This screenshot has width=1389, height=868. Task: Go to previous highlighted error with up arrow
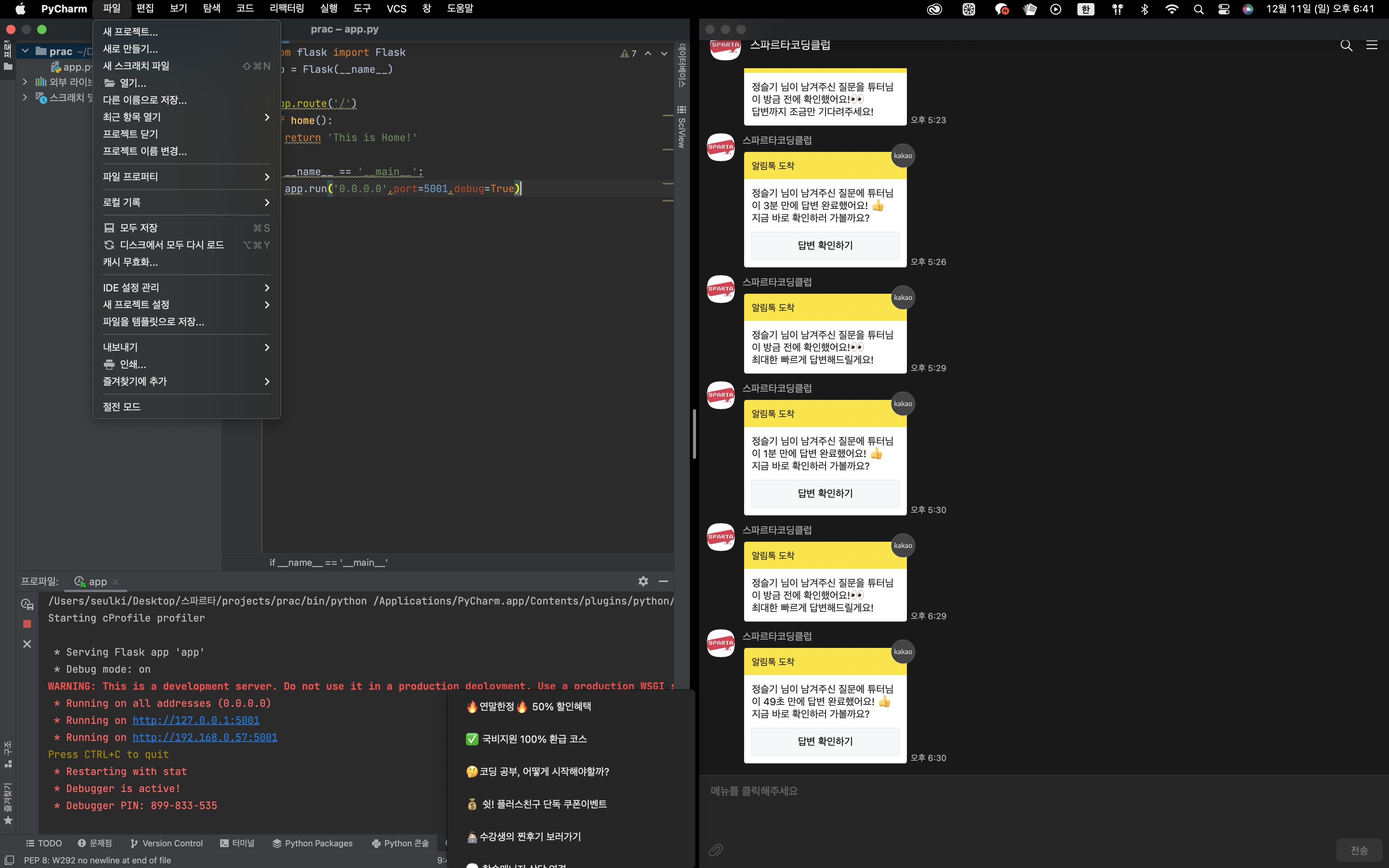(x=648, y=53)
